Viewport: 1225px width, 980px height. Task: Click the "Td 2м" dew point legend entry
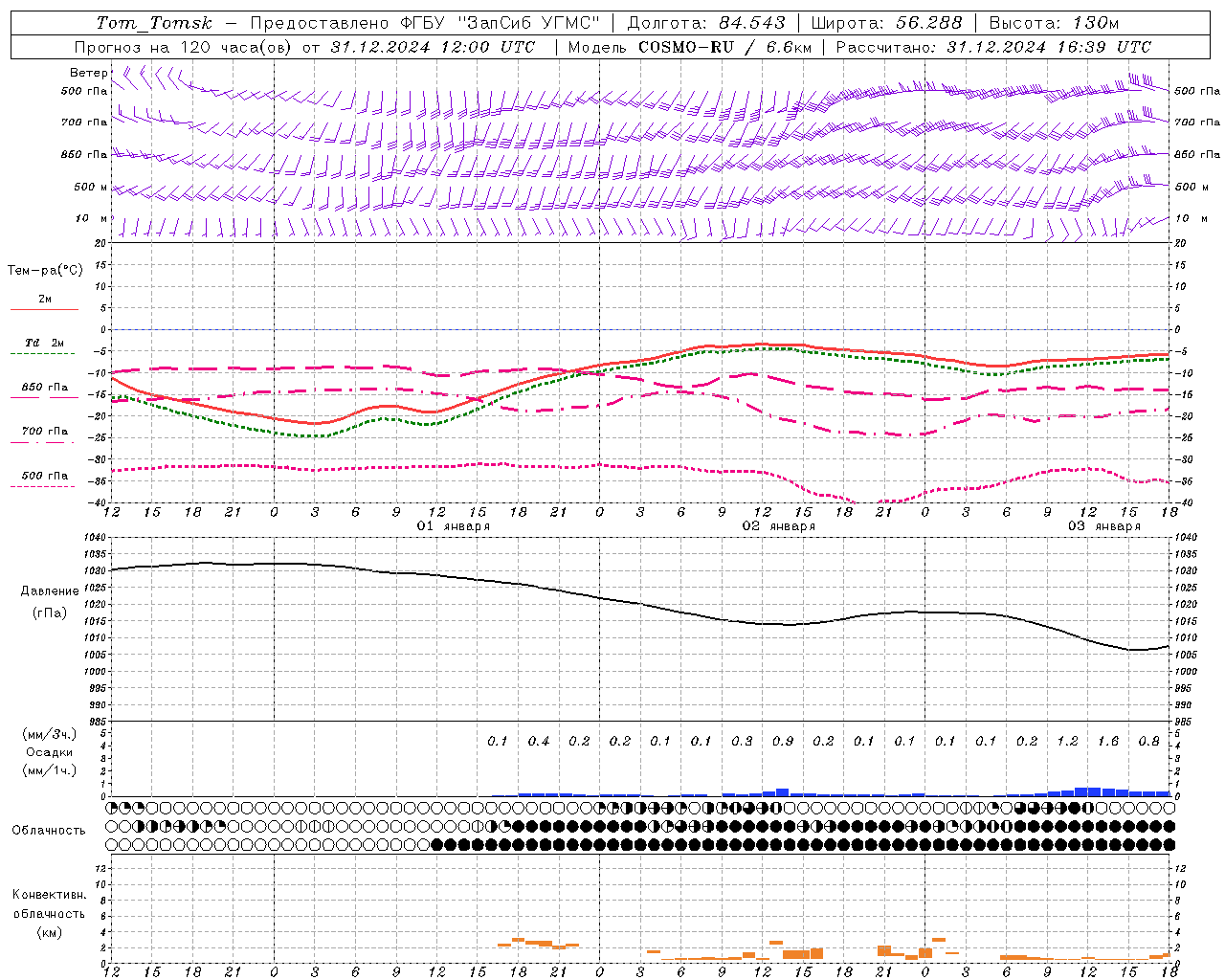[44, 343]
